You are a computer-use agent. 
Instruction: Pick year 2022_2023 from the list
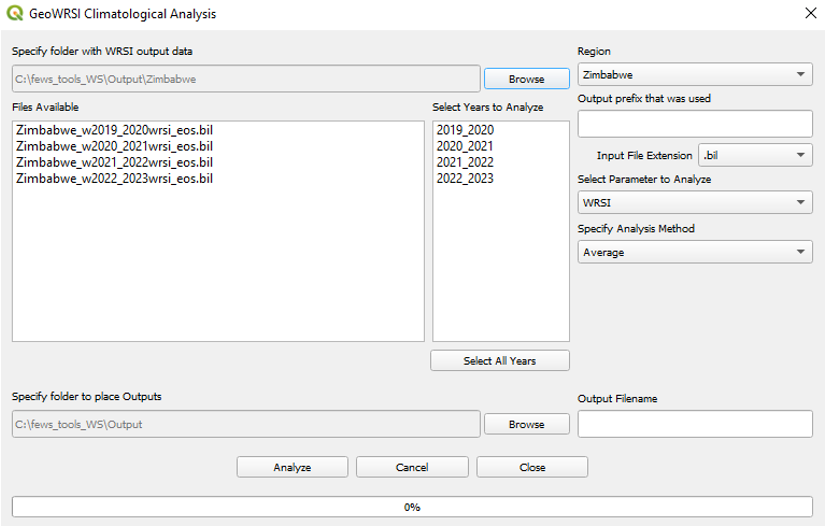point(465,178)
